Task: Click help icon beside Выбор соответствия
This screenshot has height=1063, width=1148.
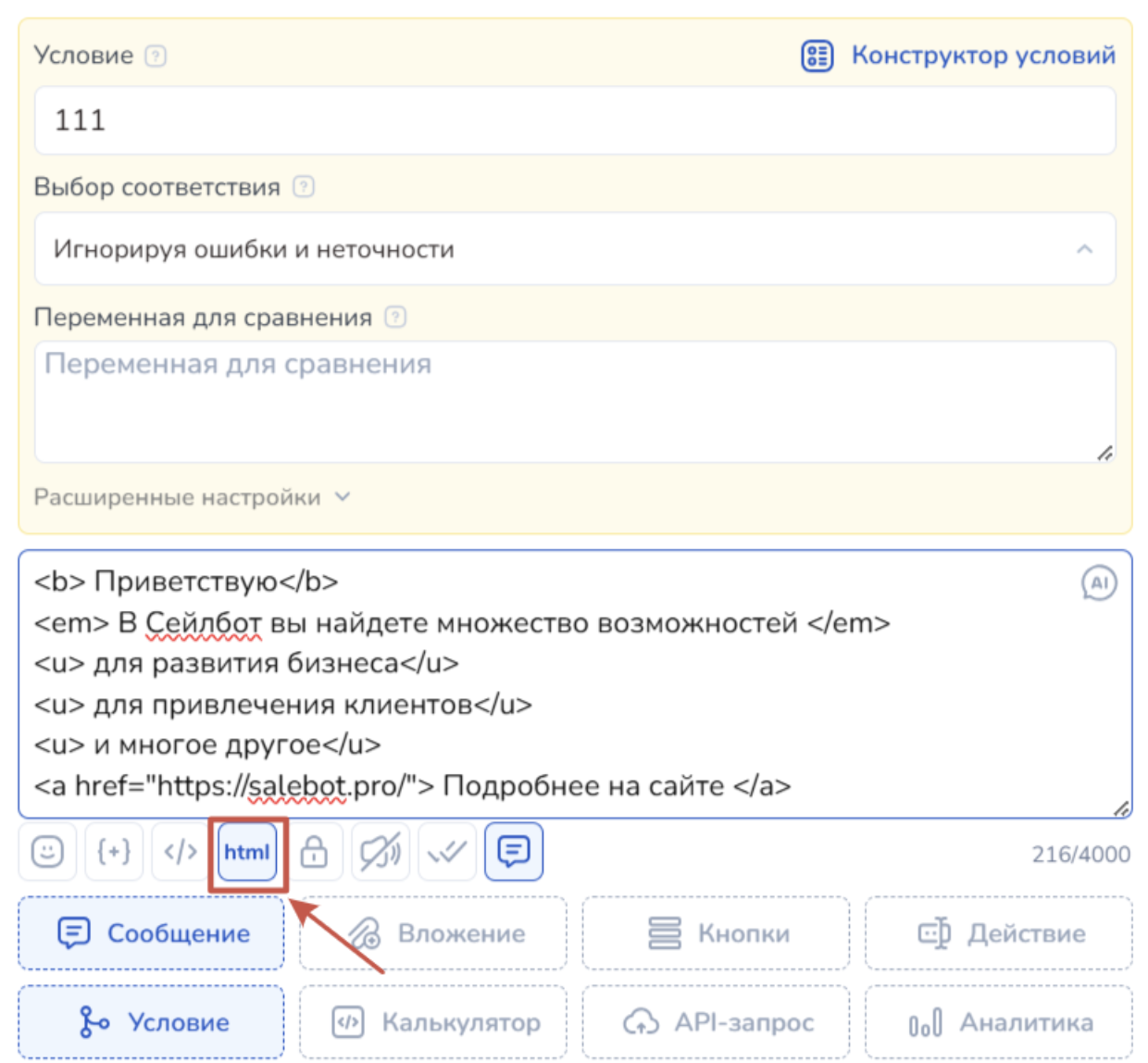Action: coord(304,187)
